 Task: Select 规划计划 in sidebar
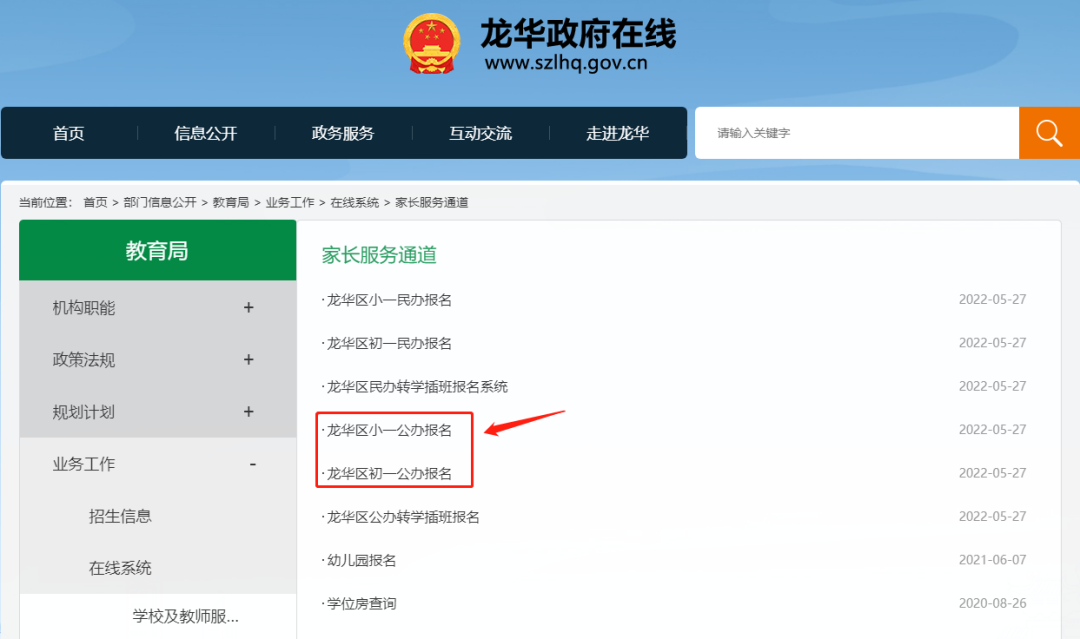coord(84,412)
